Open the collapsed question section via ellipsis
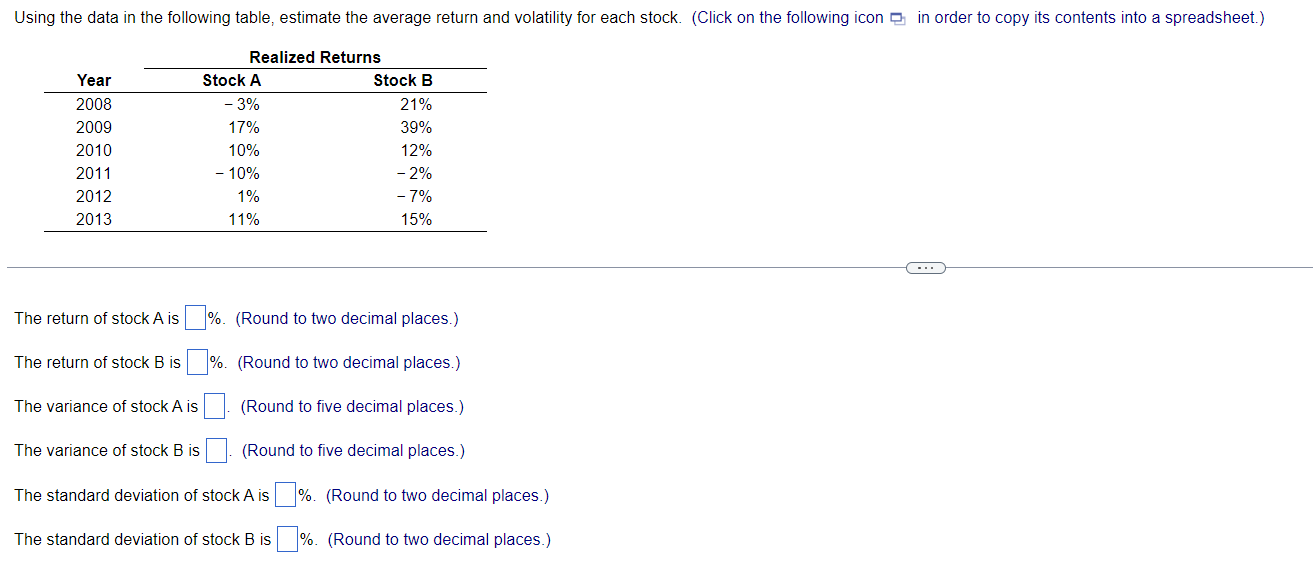The image size is (1313, 586). (926, 267)
